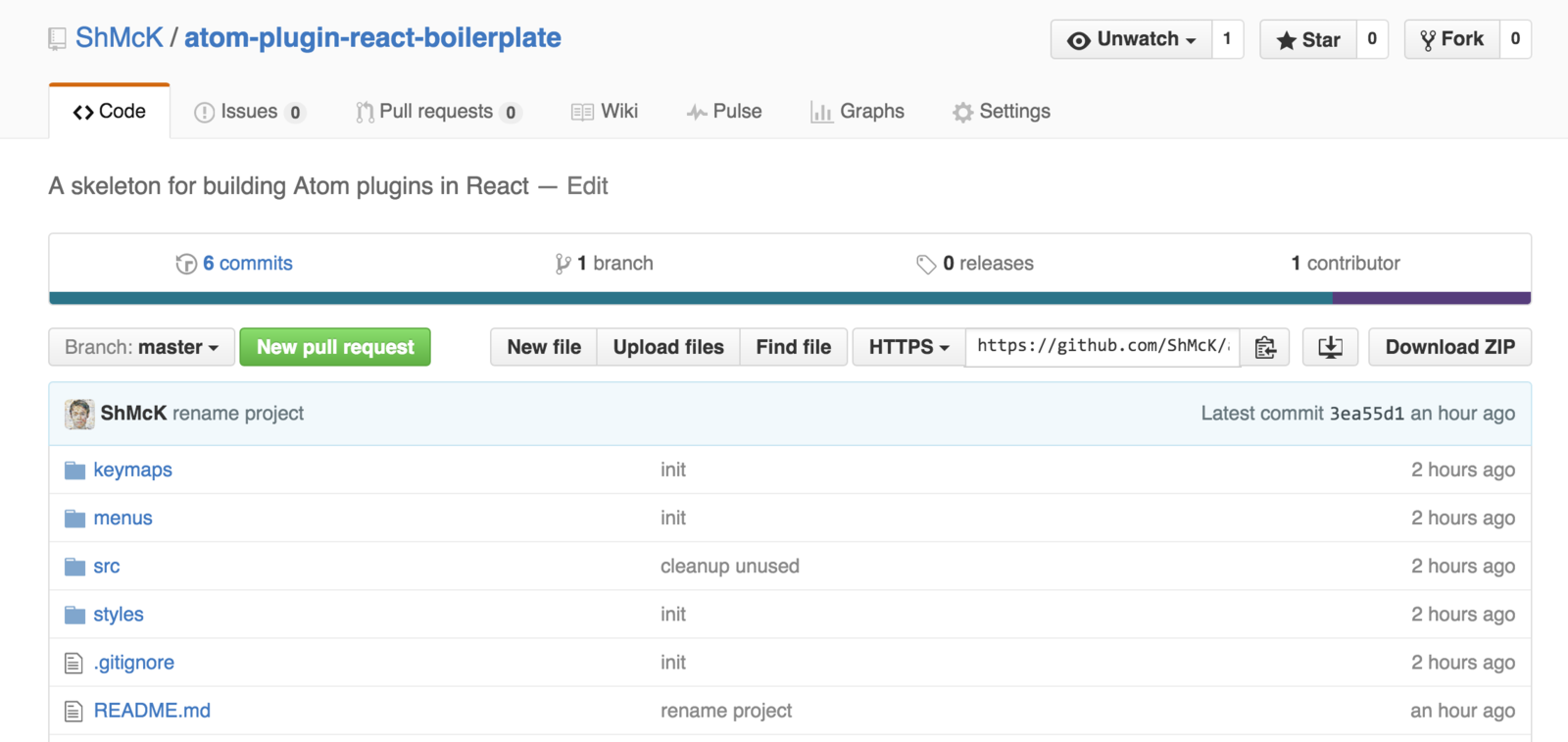The image size is (1568, 742).
Task: Open init commit message for keymaps row
Action: (673, 470)
